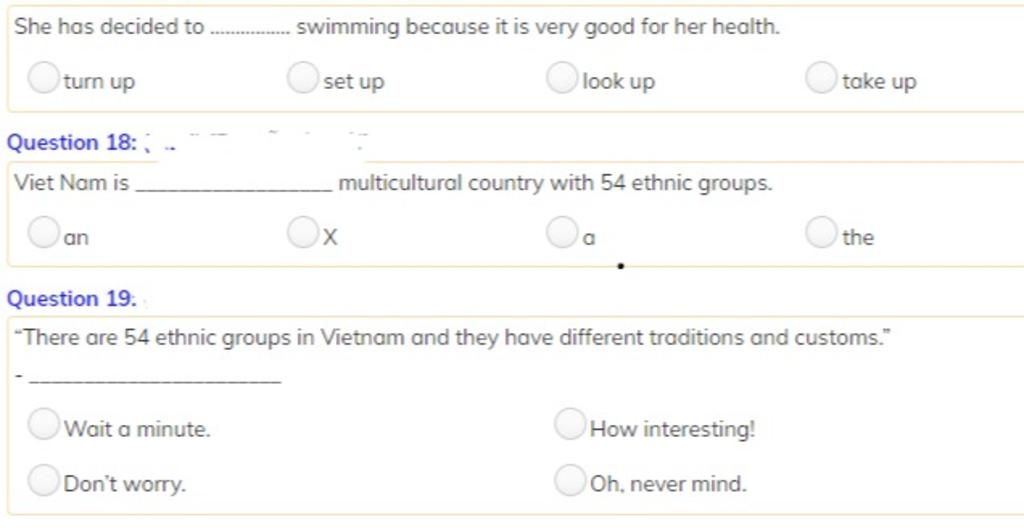Select the 'turn up' answer option

click(43, 78)
